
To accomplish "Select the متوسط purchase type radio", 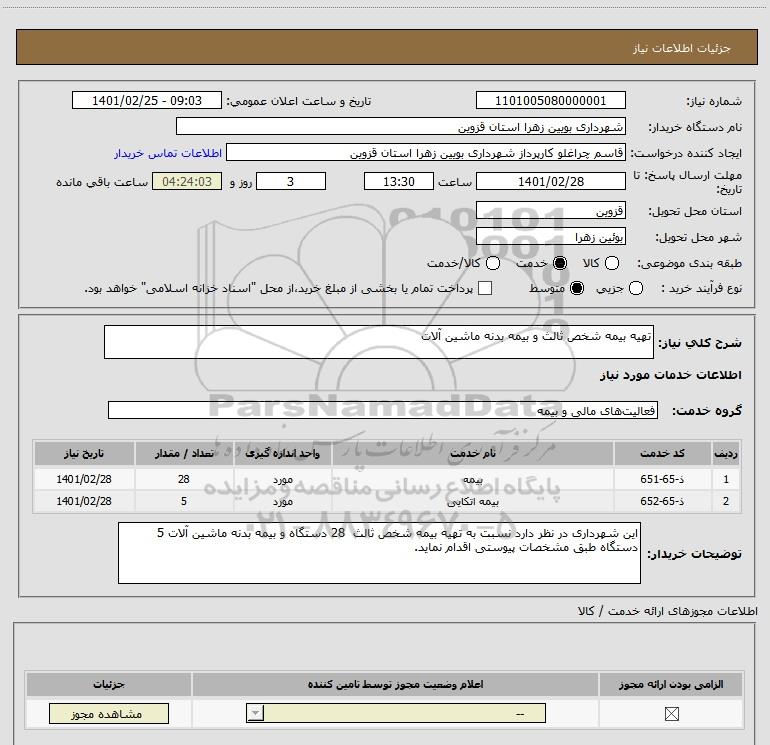I will click(x=577, y=288).
